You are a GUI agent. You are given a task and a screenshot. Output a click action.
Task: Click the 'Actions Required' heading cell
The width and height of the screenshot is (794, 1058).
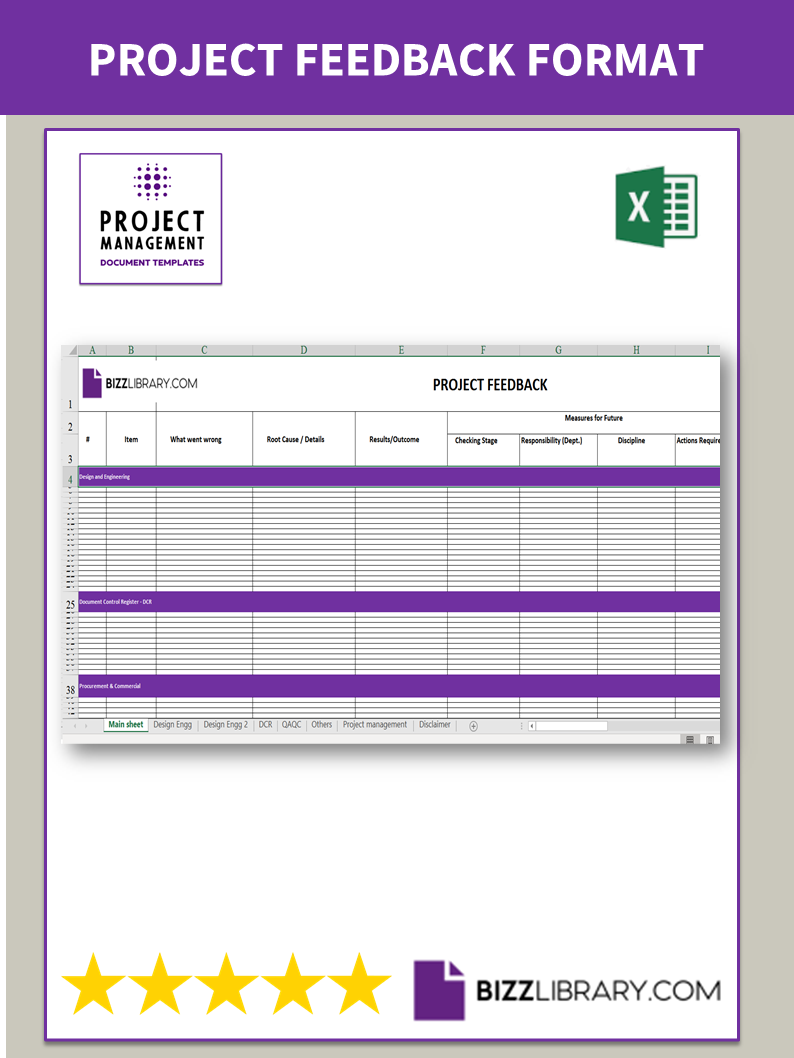coord(698,450)
